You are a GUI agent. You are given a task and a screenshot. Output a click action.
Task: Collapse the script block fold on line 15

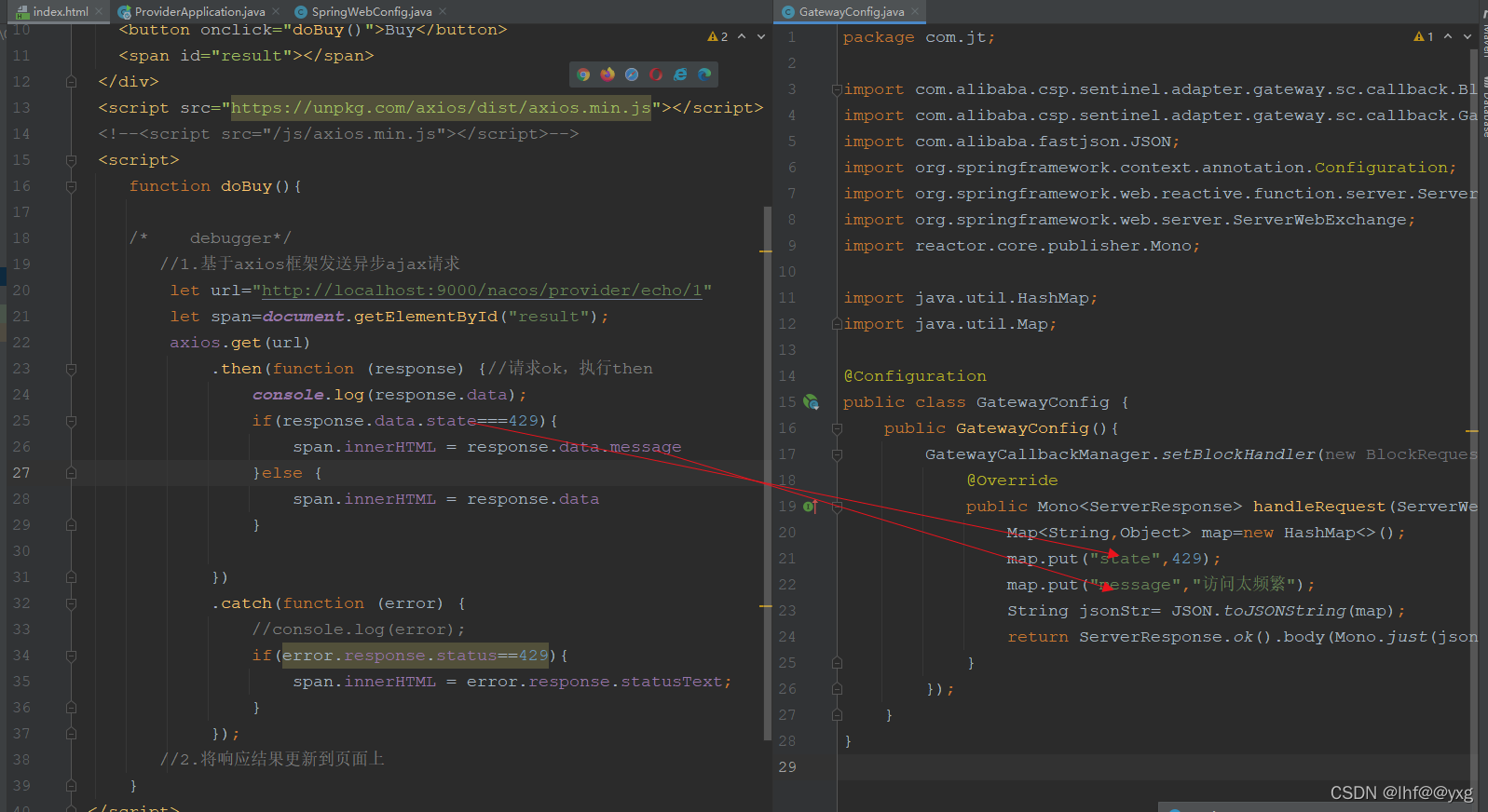pyautogui.click(x=71, y=160)
